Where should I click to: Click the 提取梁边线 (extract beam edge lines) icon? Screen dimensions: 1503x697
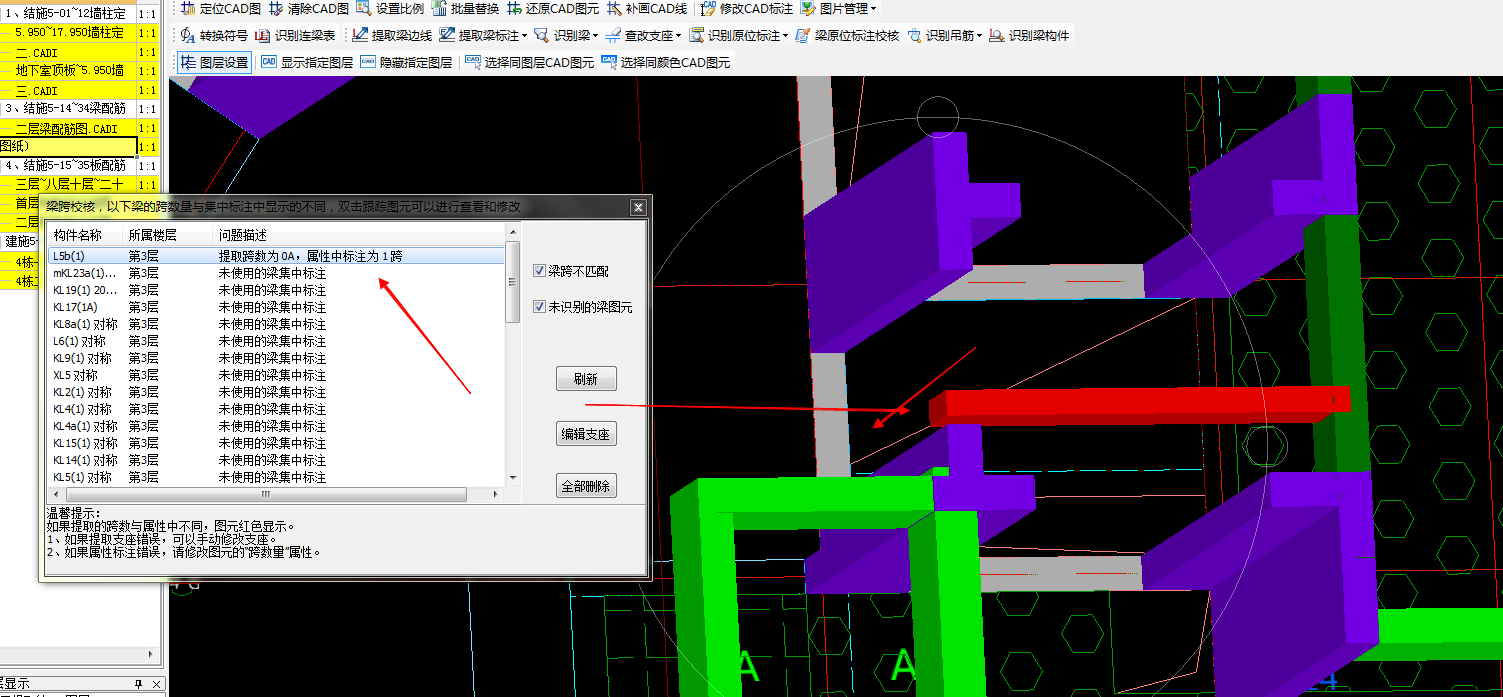click(360, 36)
